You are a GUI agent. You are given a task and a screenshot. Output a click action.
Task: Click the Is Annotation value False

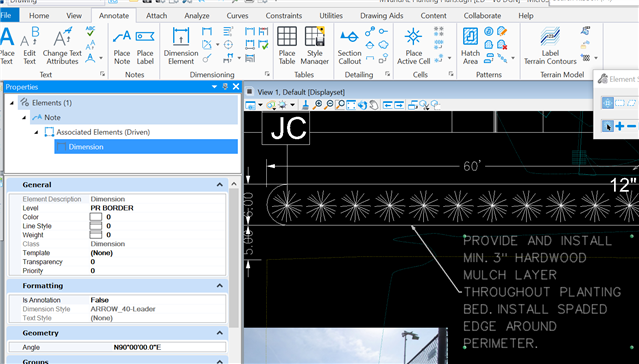pos(99,300)
